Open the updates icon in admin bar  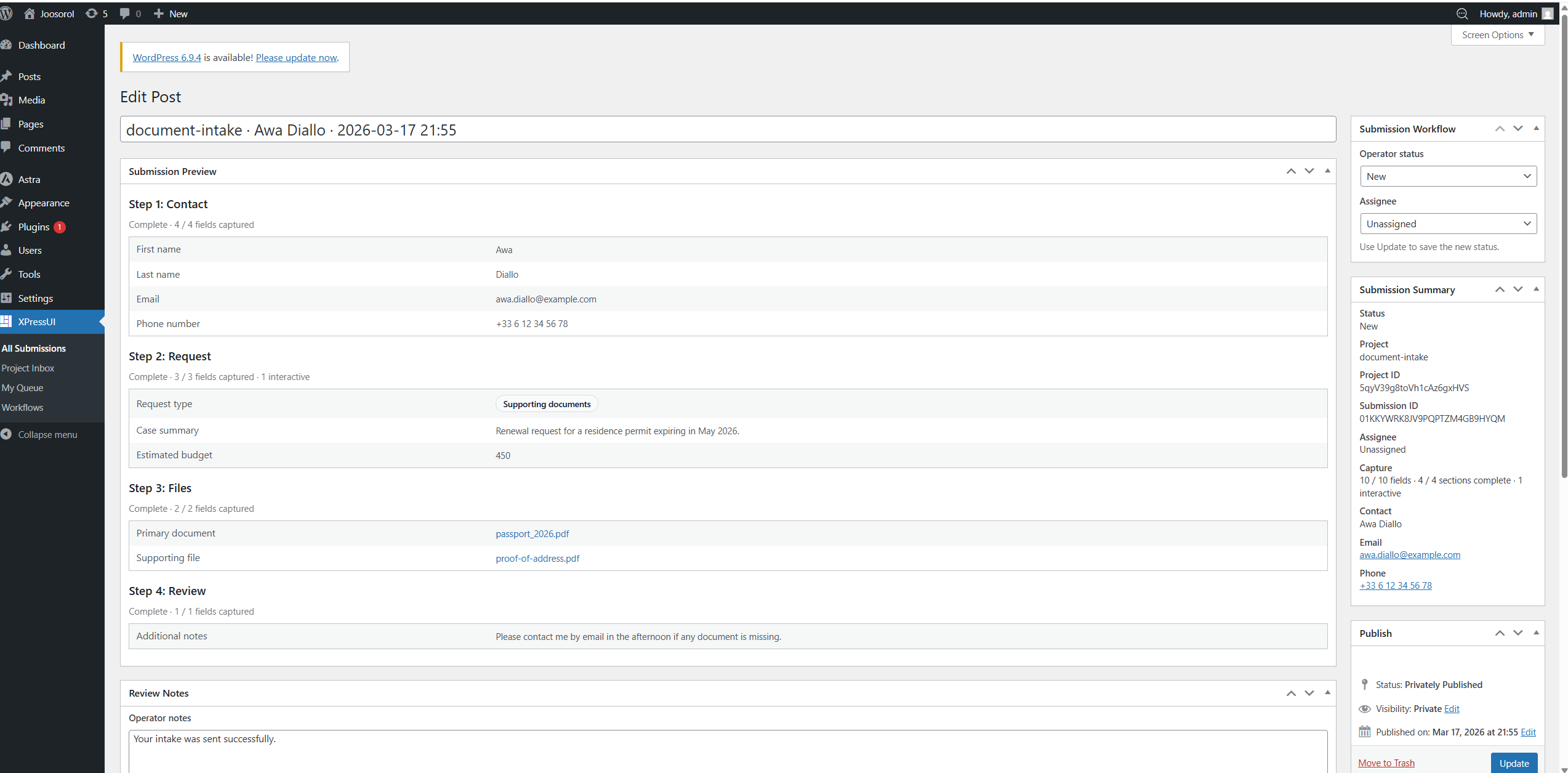coord(92,14)
